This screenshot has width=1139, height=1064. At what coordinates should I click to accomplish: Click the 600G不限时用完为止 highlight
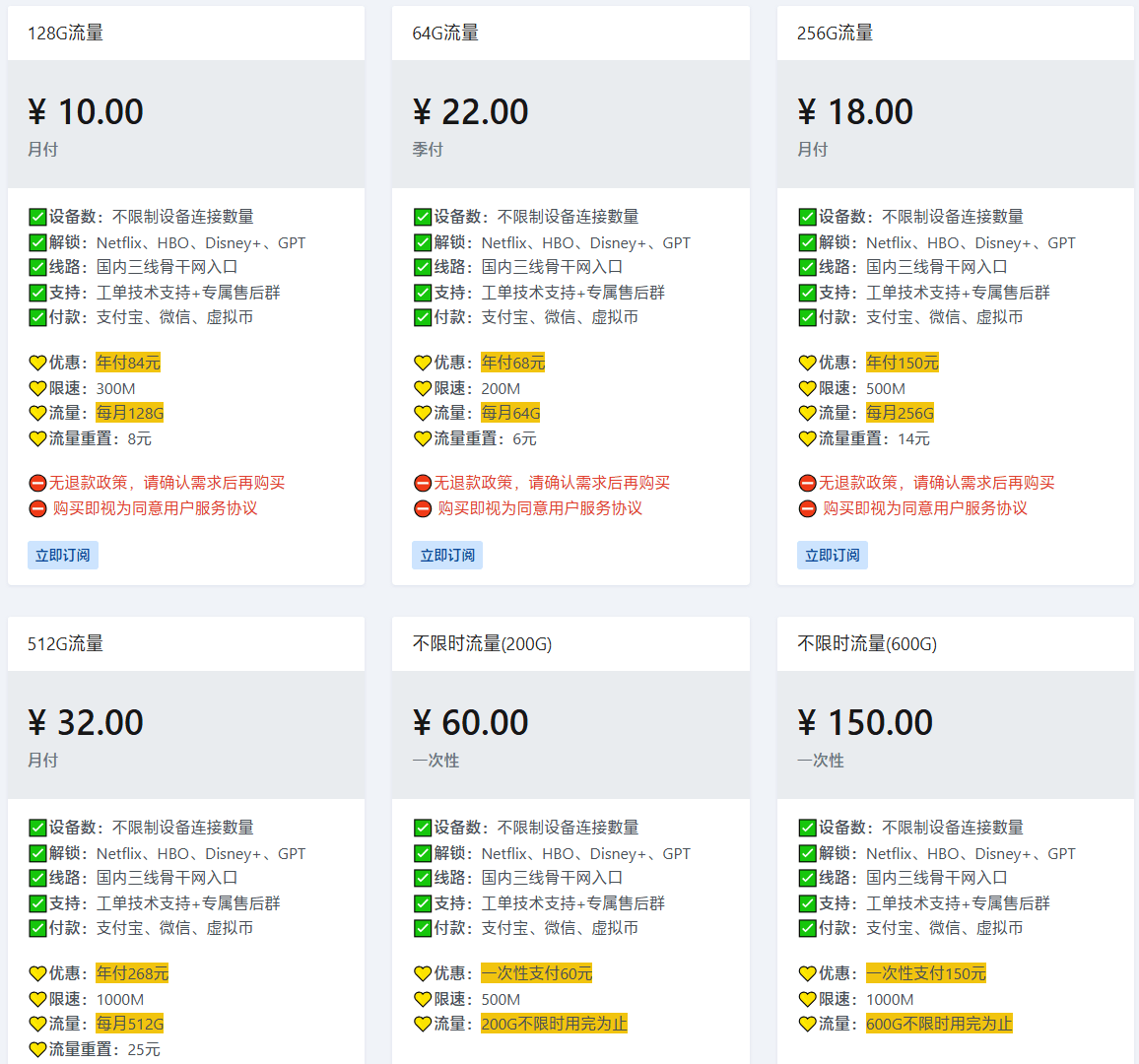pos(939,1024)
